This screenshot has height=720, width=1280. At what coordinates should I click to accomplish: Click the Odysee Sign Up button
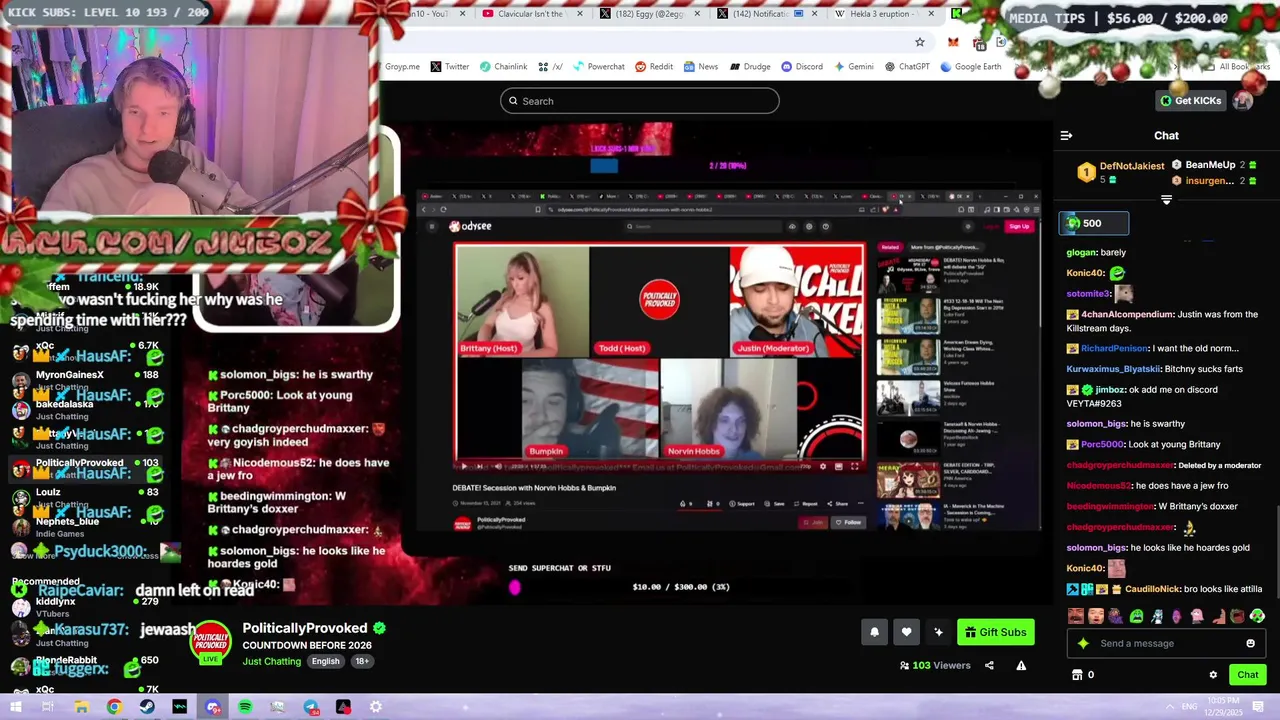click(x=1018, y=226)
